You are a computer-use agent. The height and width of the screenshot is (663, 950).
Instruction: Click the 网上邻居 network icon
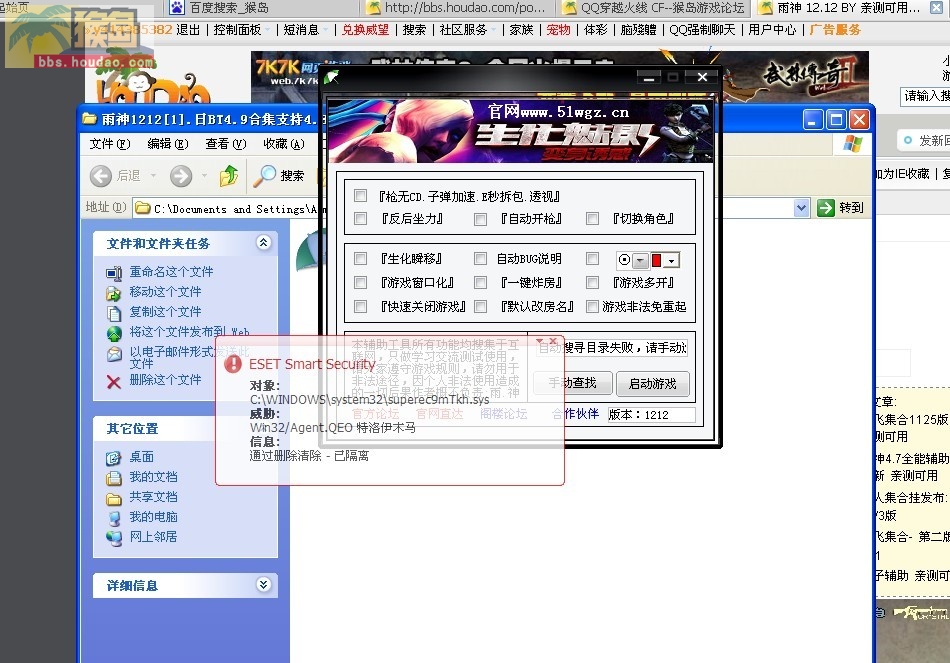(x=114, y=538)
